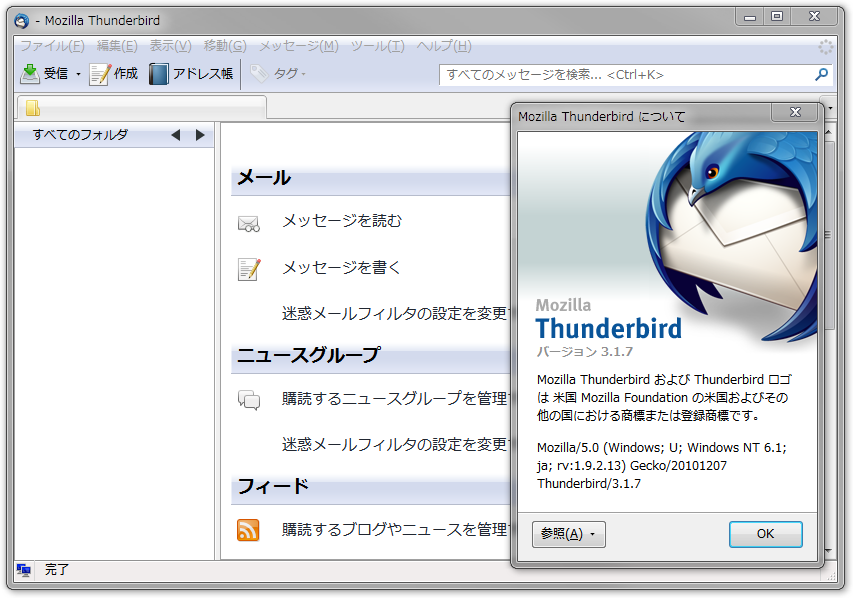This screenshot has height=598, width=853.
Task: Select the folder tab with yellow icon
Action: tap(142, 108)
